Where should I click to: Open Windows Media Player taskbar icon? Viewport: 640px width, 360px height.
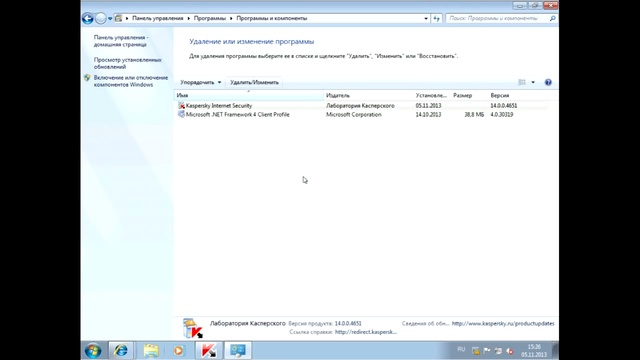coord(178,351)
